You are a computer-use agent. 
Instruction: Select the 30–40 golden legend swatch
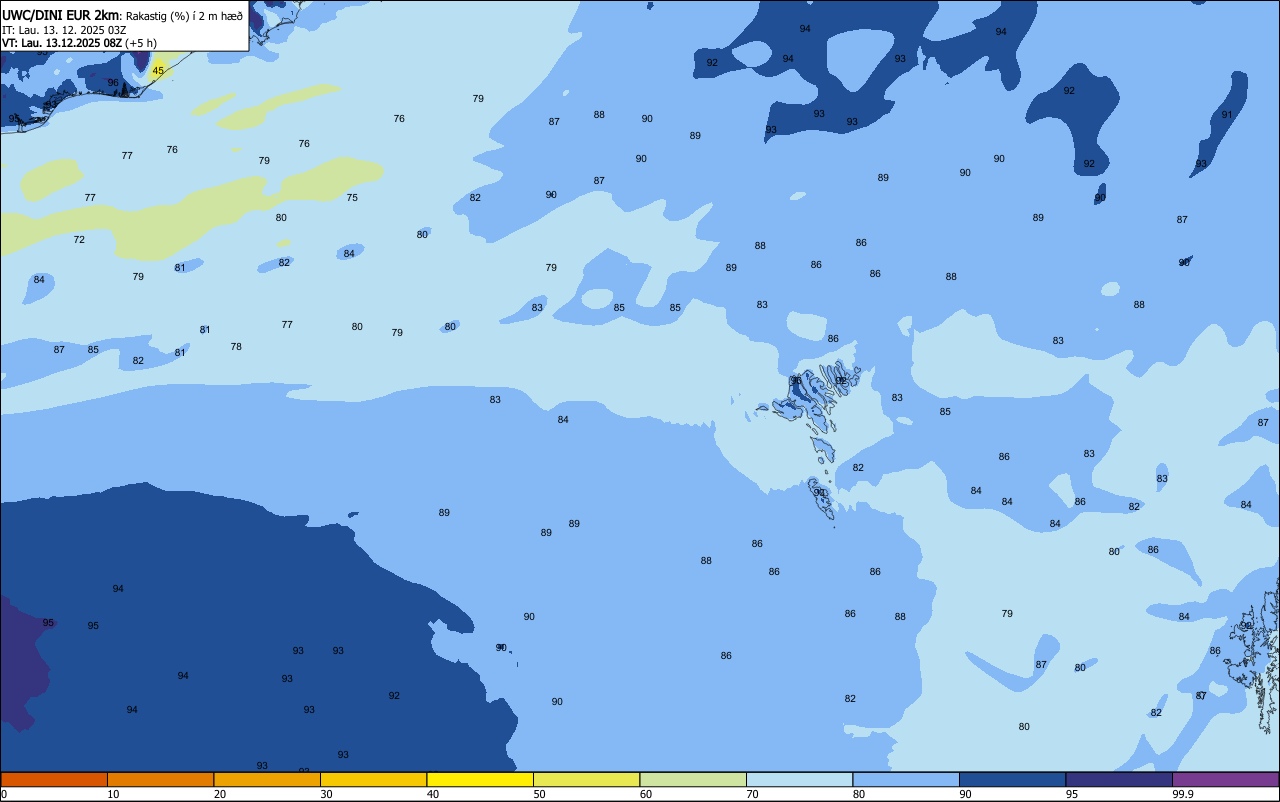tap(373, 779)
